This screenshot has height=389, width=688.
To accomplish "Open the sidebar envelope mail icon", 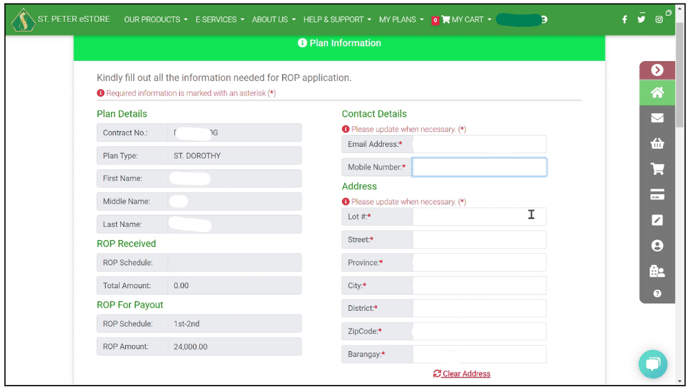I will (x=657, y=118).
